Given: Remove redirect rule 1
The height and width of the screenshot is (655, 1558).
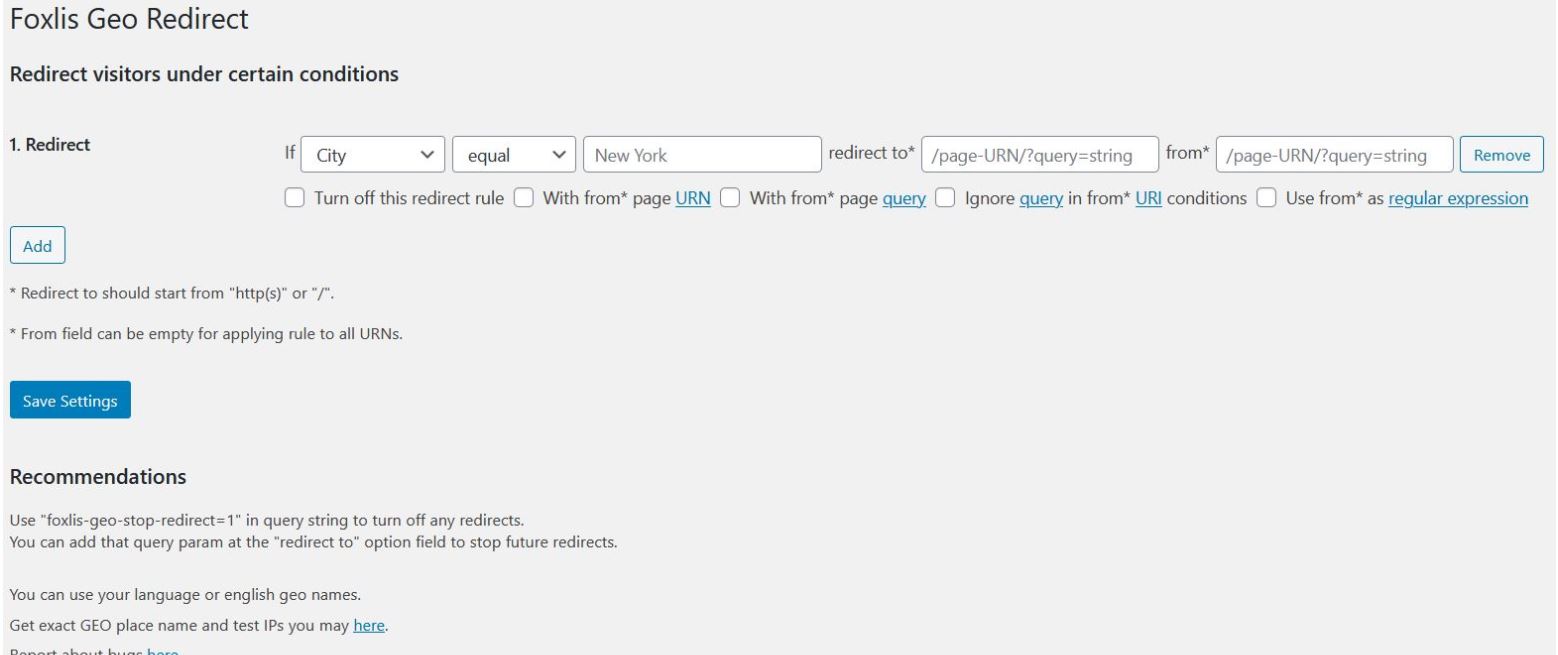Looking at the screenshot, I should [1502, 155].
